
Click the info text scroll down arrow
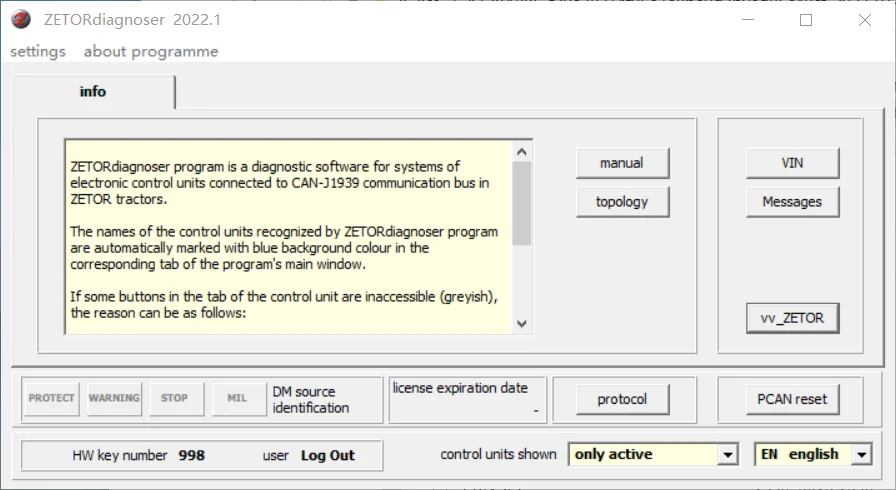click(521, 323)
